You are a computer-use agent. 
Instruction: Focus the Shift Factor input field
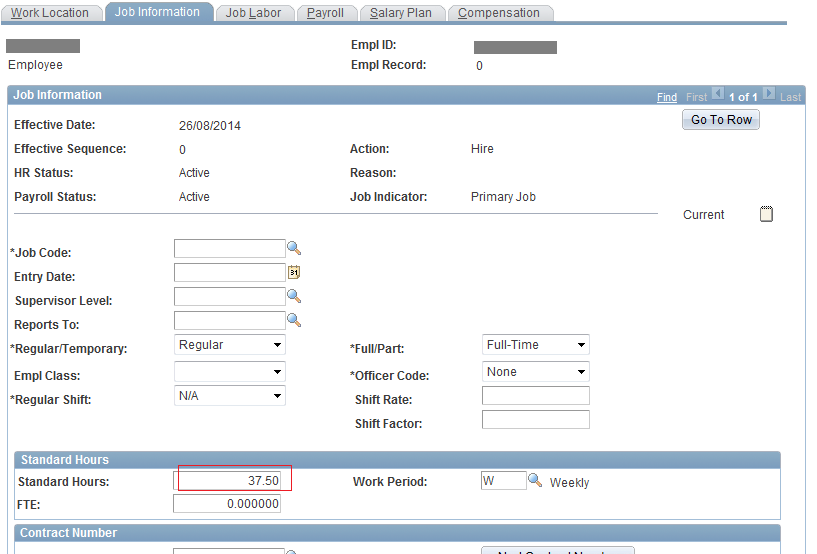(536, 420)
